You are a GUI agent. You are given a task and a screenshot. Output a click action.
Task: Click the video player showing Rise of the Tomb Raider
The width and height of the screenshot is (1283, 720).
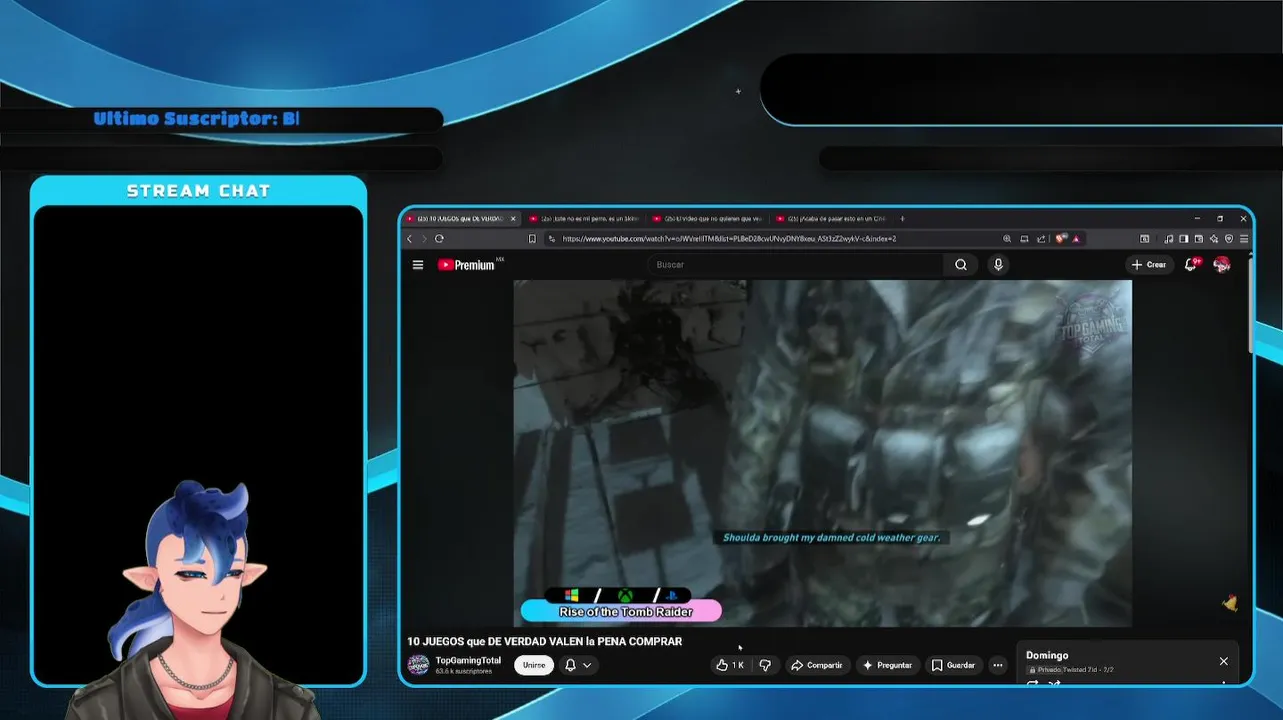point(822,453)
